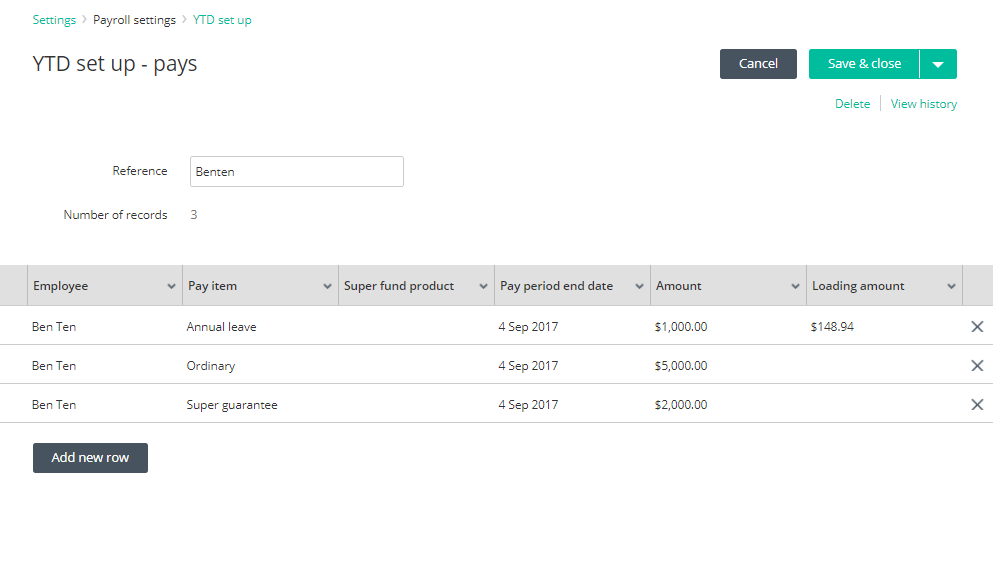Open the View history link
Viewport: 993px width, 561px height.
(923, 104)
